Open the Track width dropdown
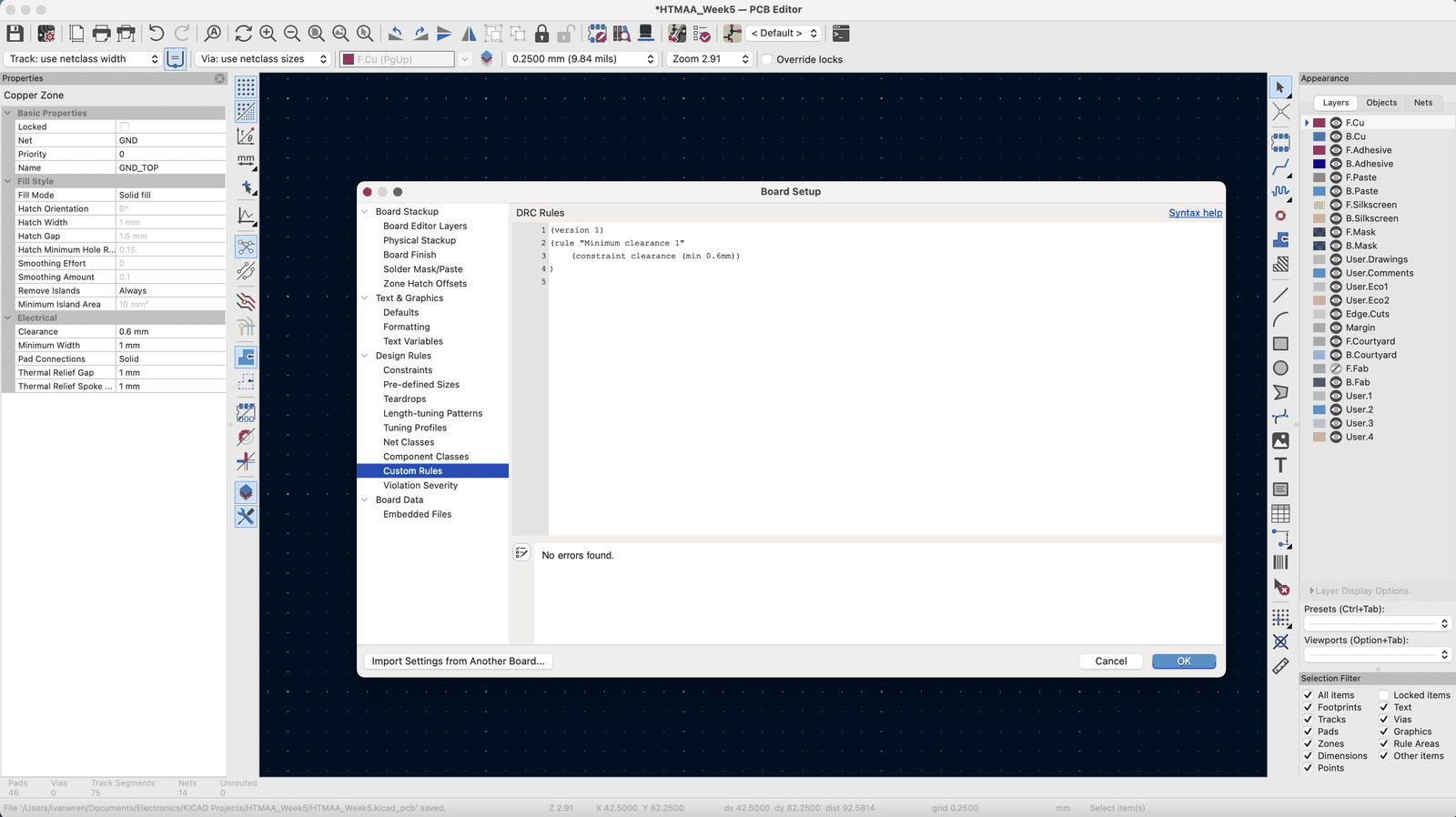The image size is (1456, 817). pos(83,59)
